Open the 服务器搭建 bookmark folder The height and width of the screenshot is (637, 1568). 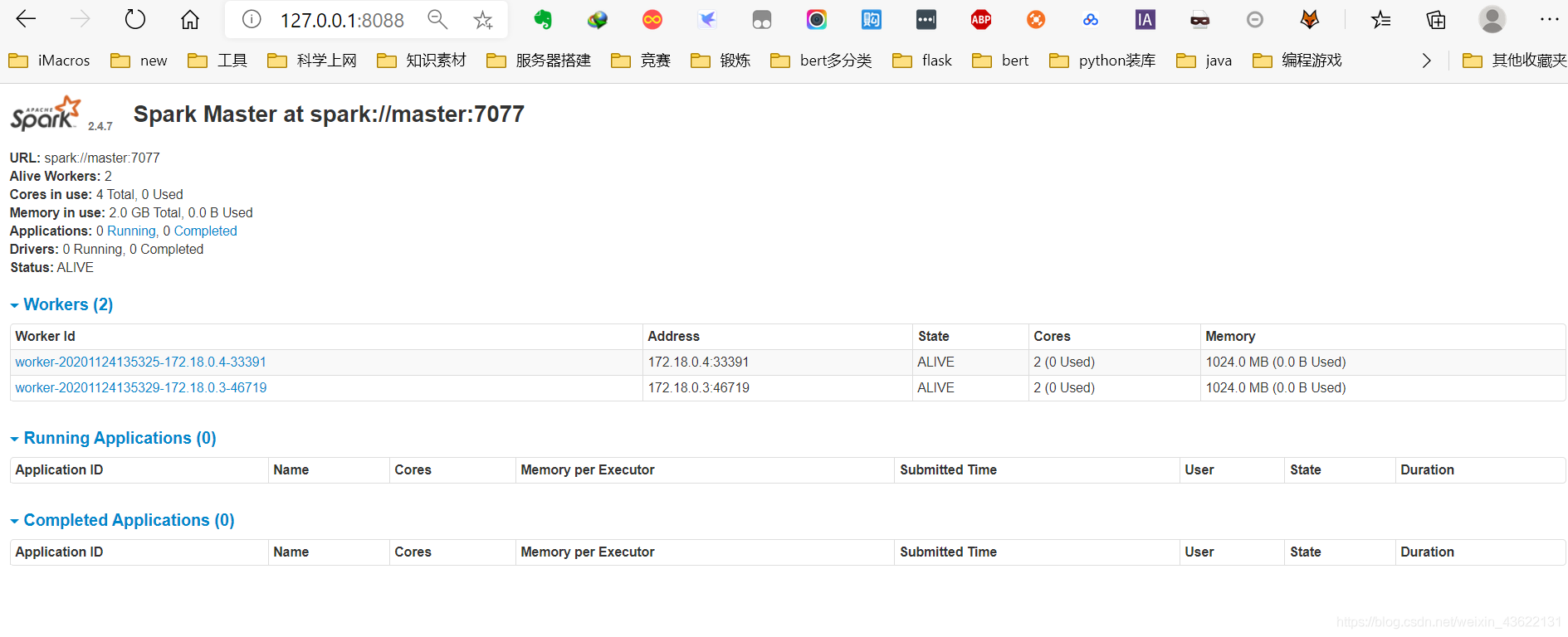click(x=539, y=61)
